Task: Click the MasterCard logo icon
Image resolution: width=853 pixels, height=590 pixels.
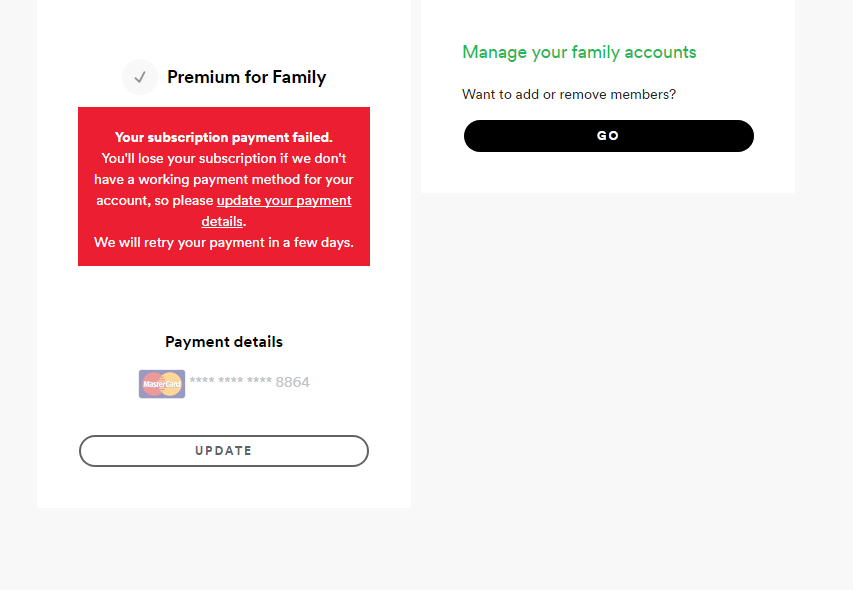Action: pyautogui.click(x=161, y=383)
